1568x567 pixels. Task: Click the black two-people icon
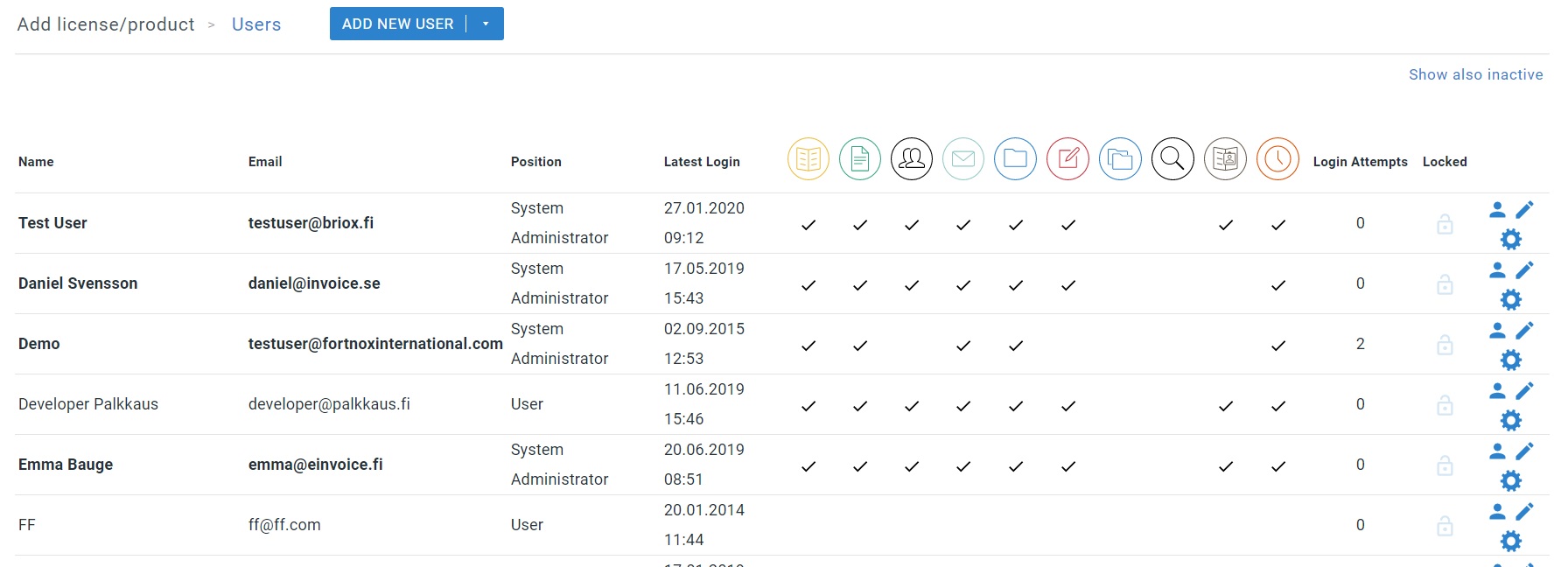click(911, 159)
